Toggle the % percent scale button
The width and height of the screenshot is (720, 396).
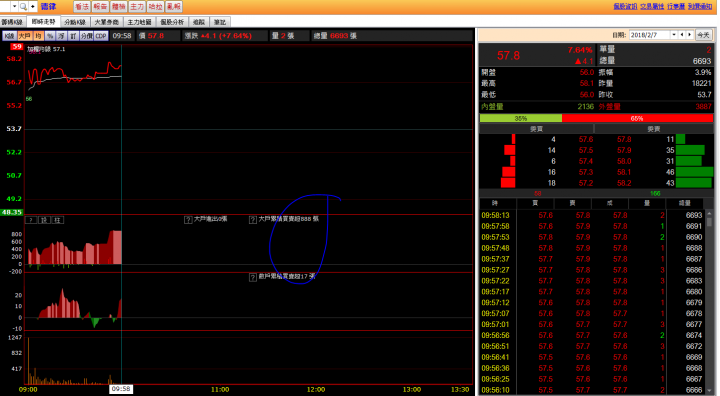[50, 36]
